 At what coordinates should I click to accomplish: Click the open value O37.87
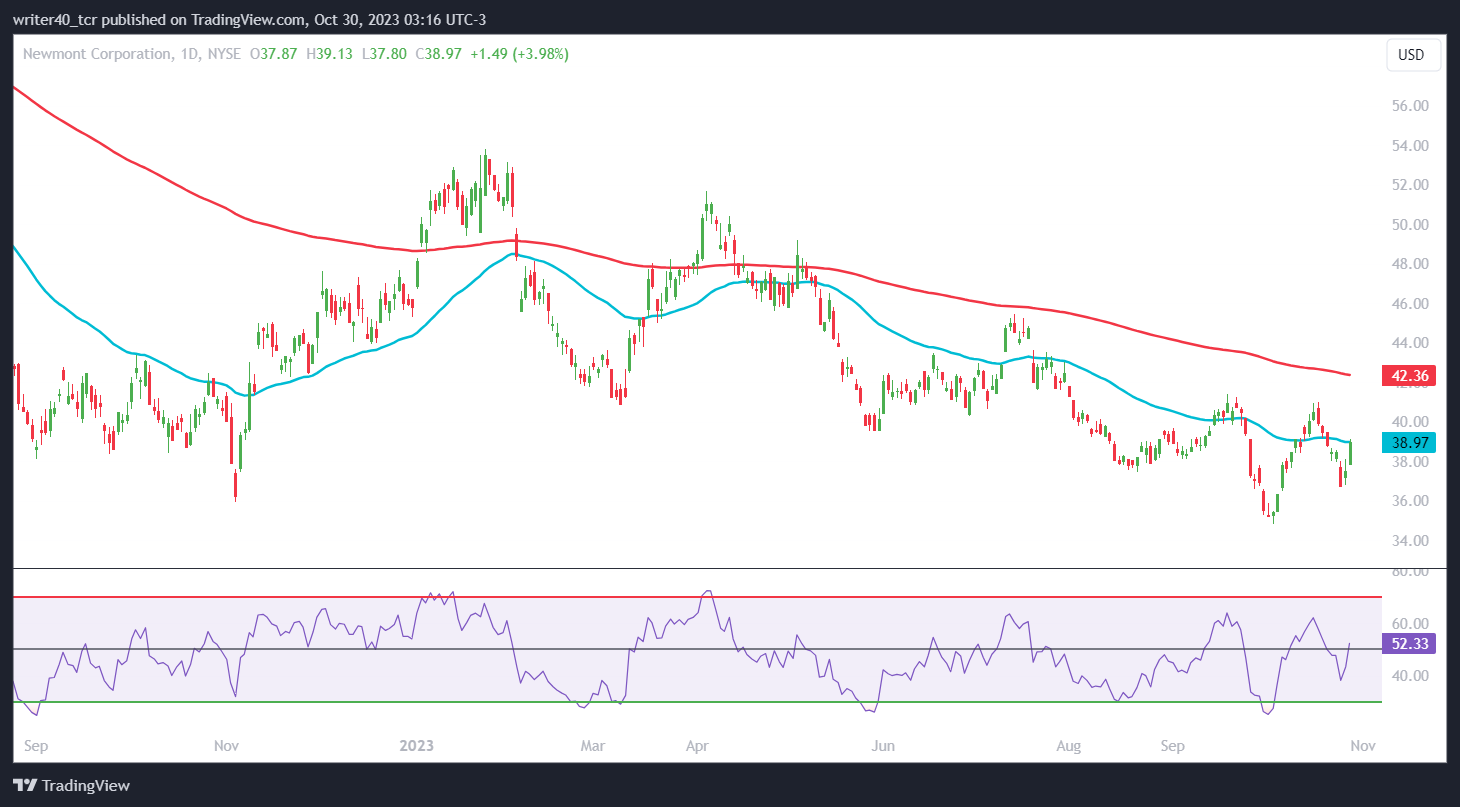click(x=272, y=54)
